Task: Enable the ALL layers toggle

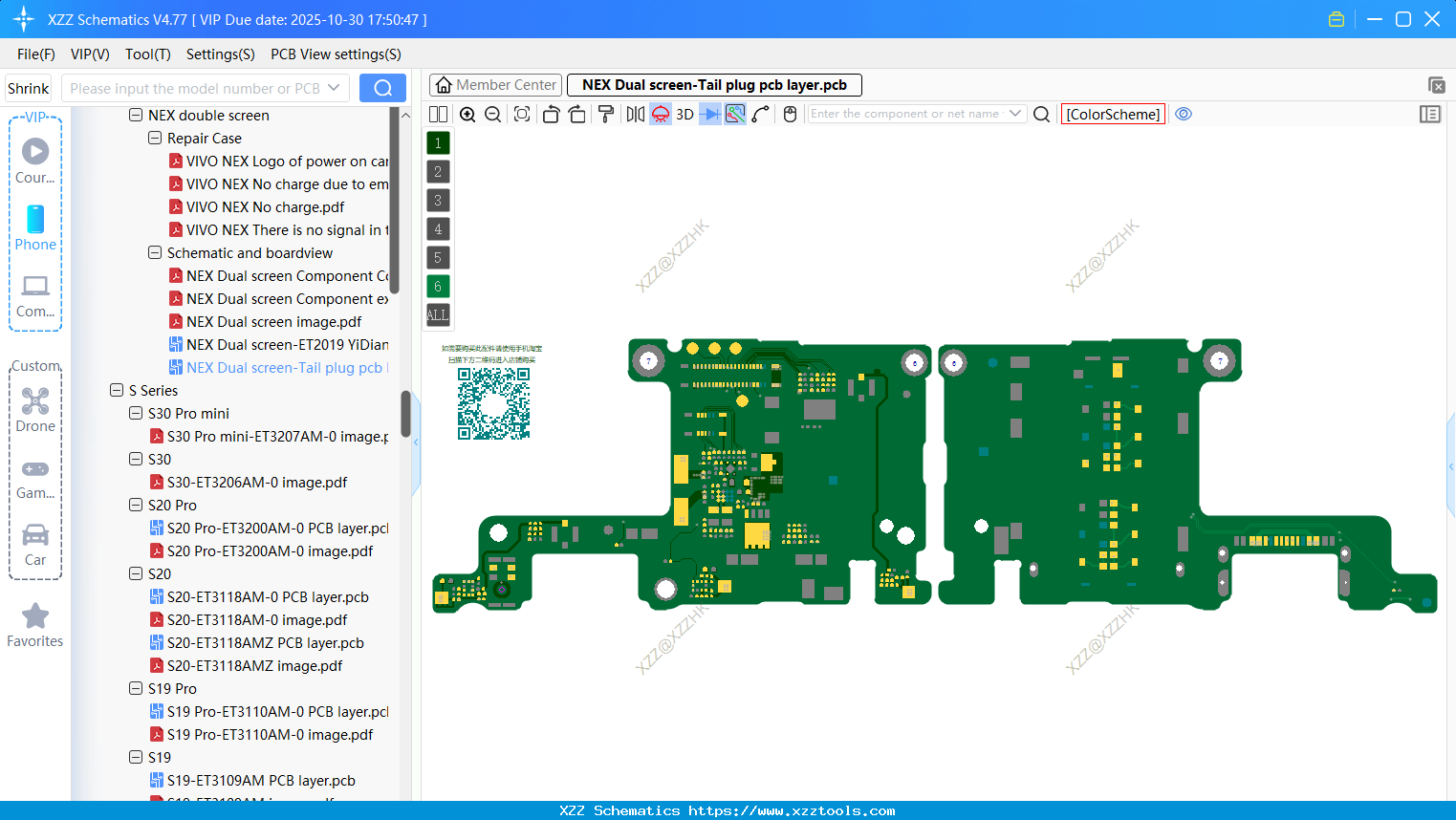Action: [437, 314]
